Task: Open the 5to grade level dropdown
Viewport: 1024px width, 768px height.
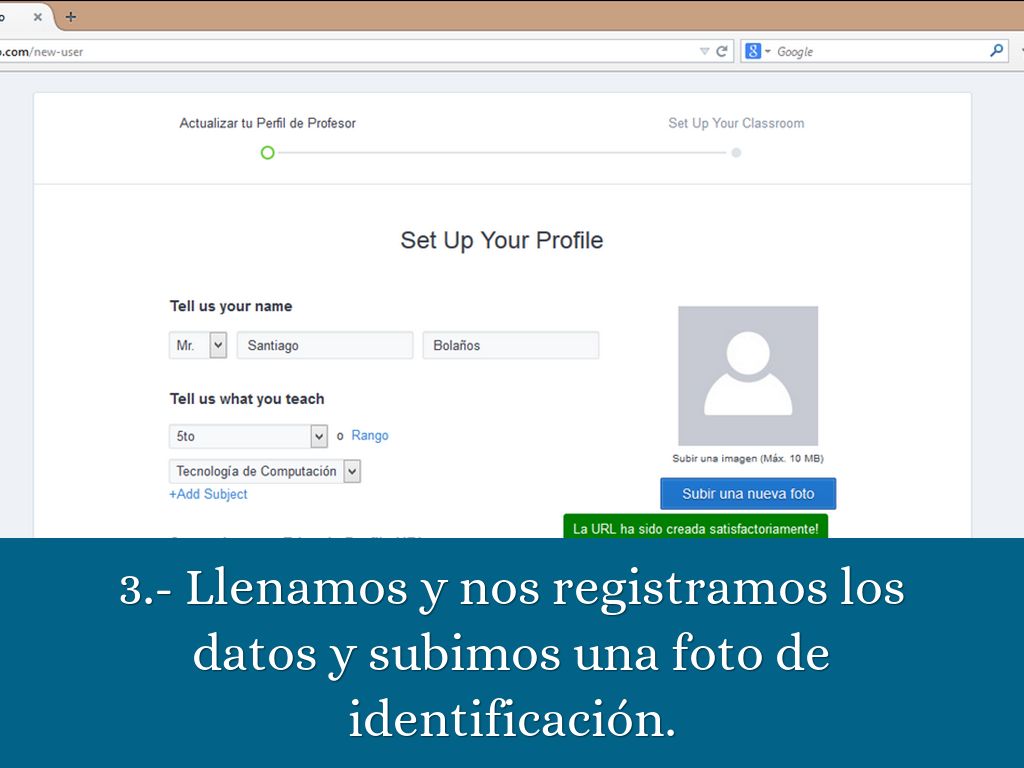Action: pos(319,436)
